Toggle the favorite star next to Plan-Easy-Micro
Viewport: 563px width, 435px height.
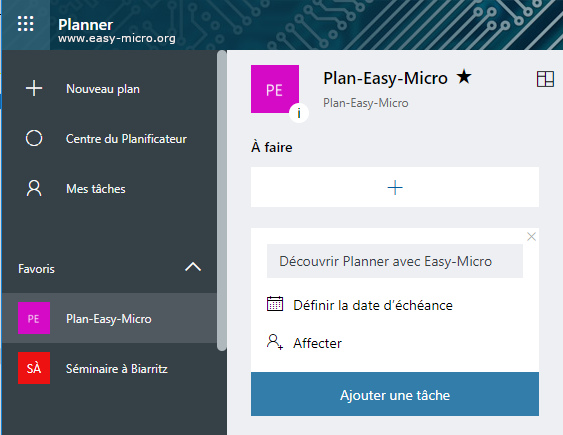(x=464, y=76)
